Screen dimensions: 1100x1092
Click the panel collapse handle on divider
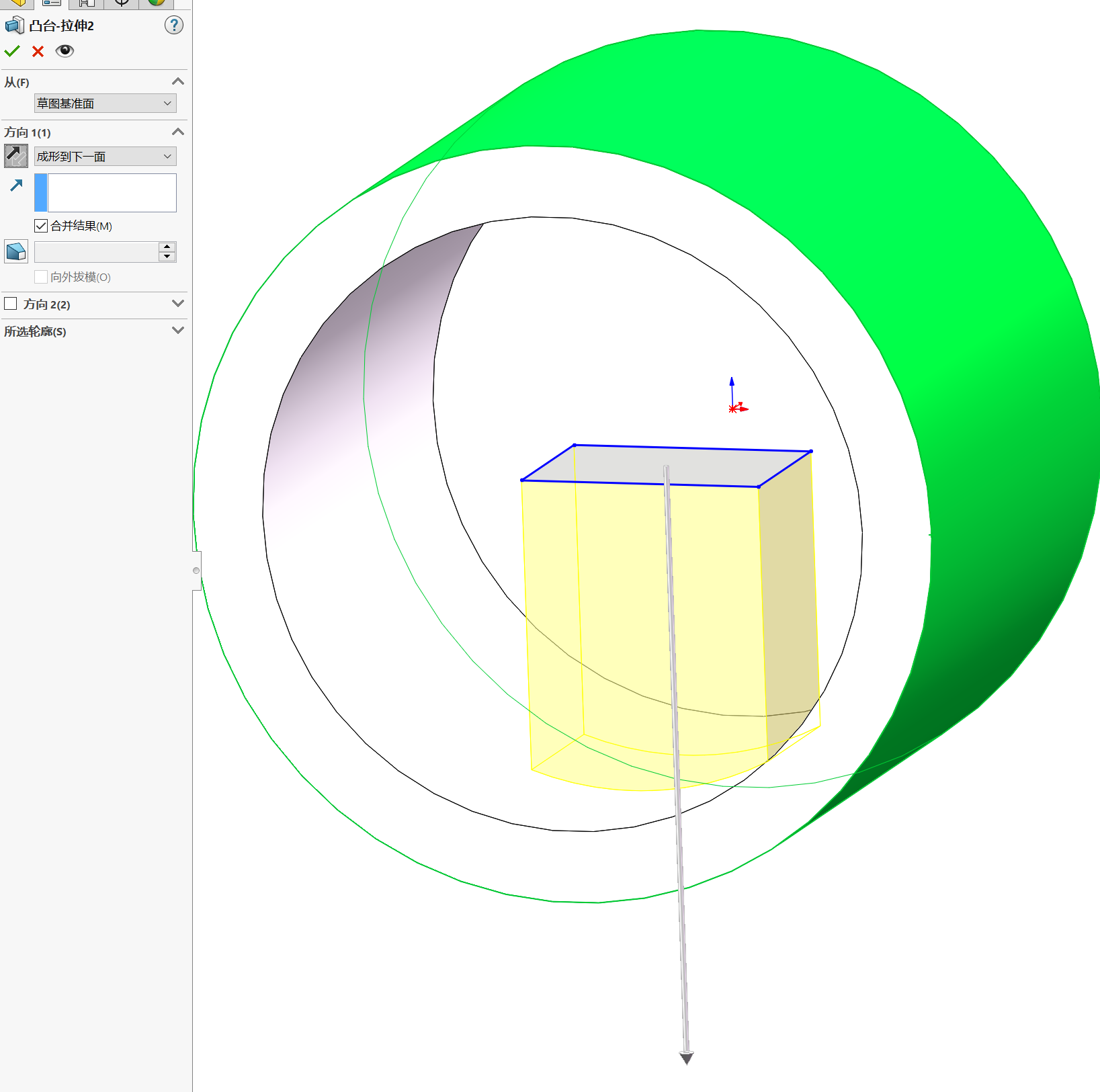(x=196, y=571)
